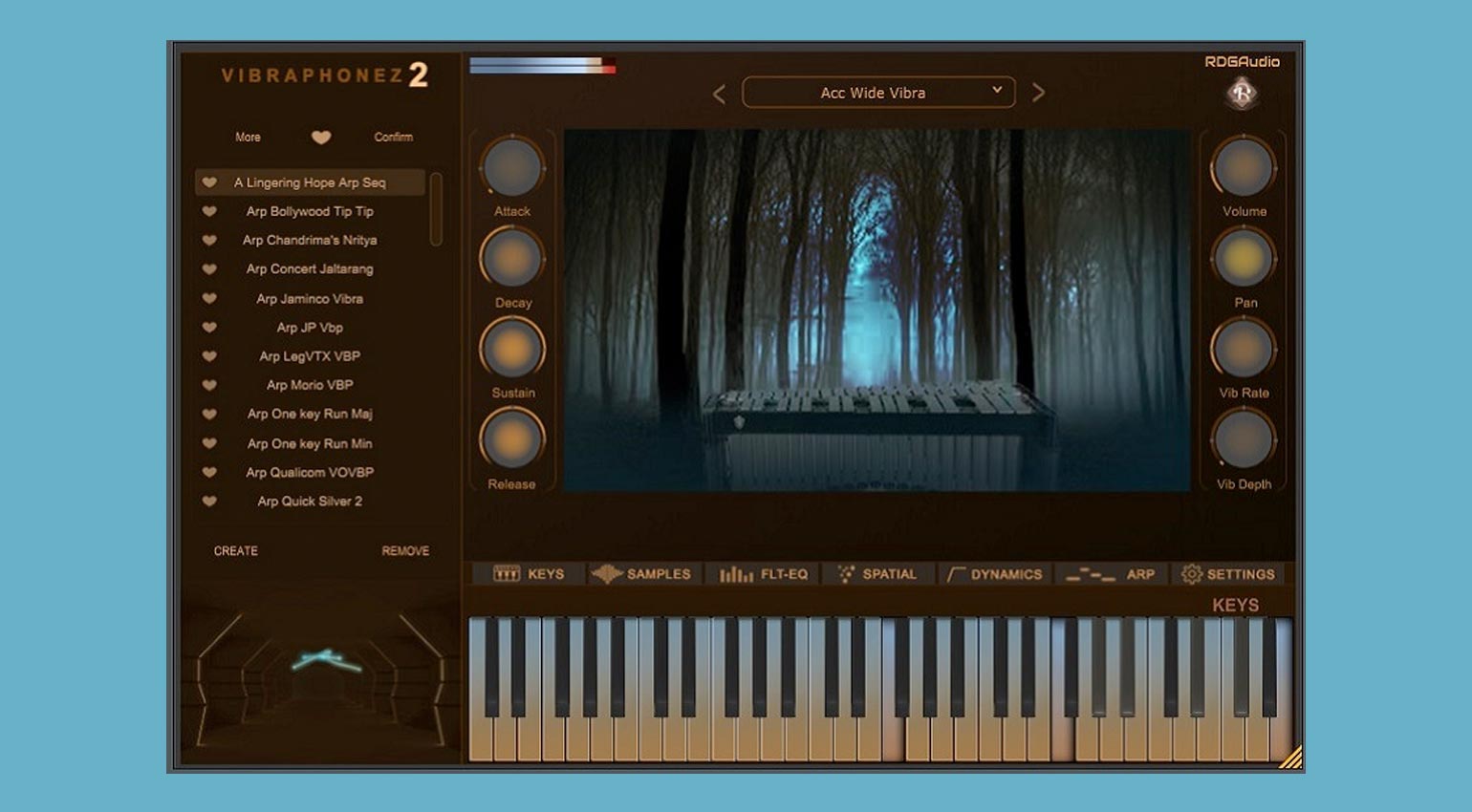Click the Confirm button
The image size is (1472, 812).
[393, 138]
